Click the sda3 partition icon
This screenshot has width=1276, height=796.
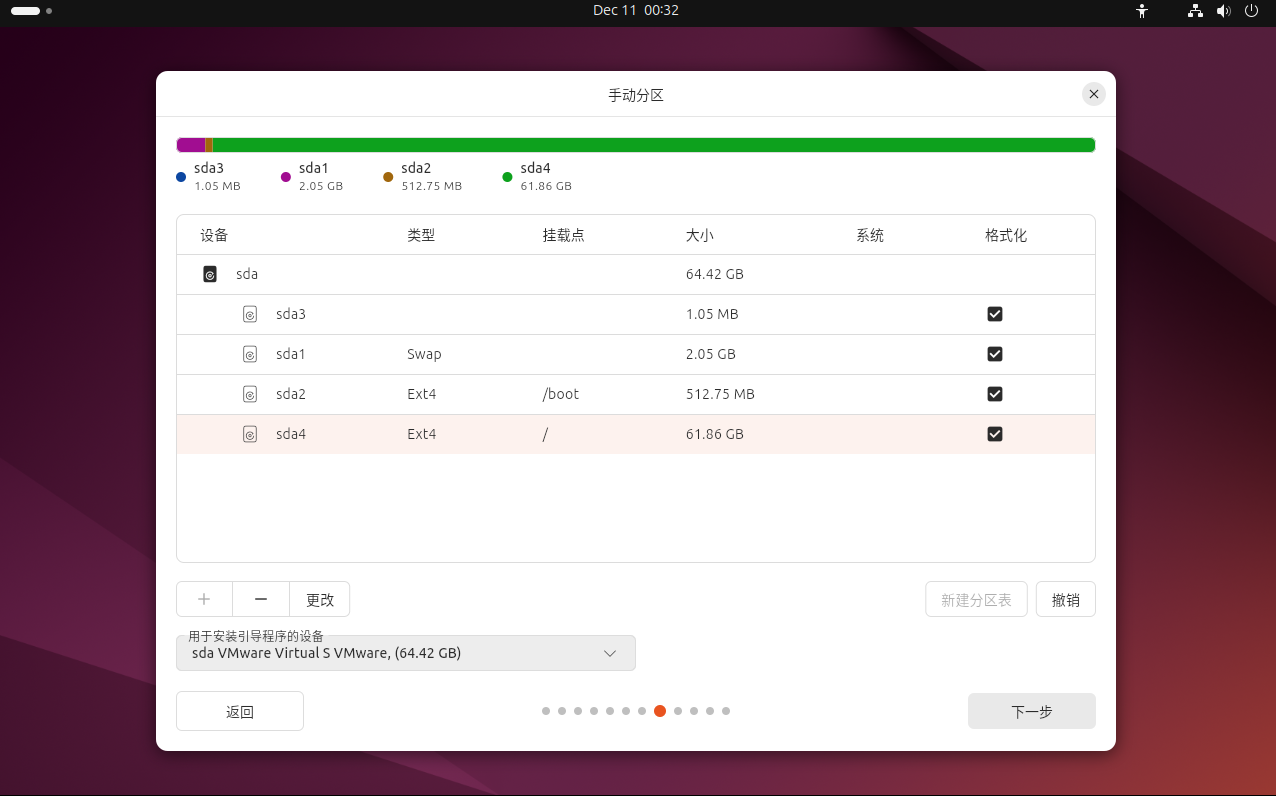point(250,314)
